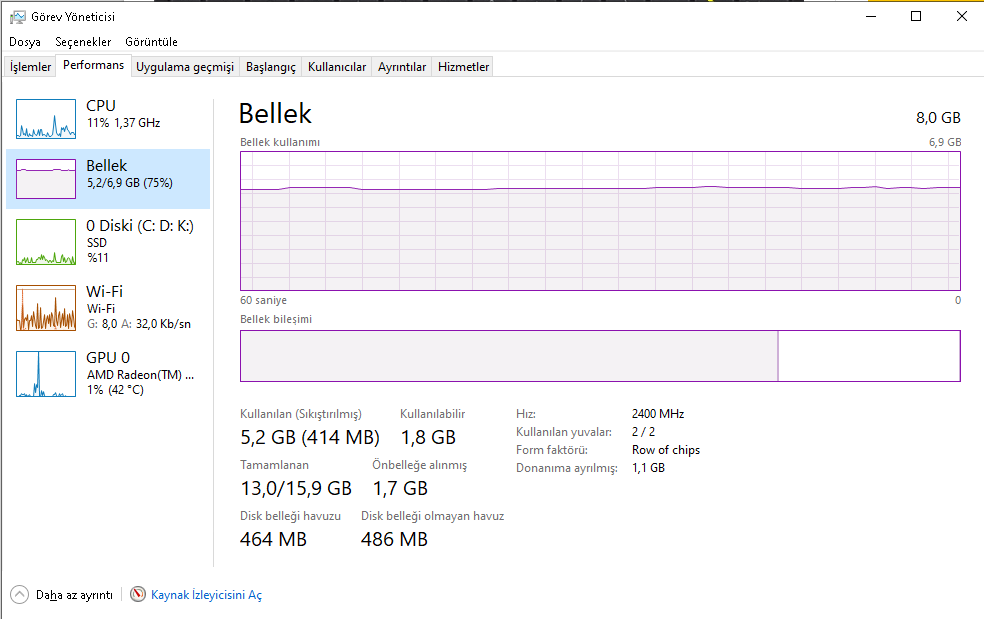Open the Seçenekler menu
This screenshot has width=984, height=619.
click(83, 42)
